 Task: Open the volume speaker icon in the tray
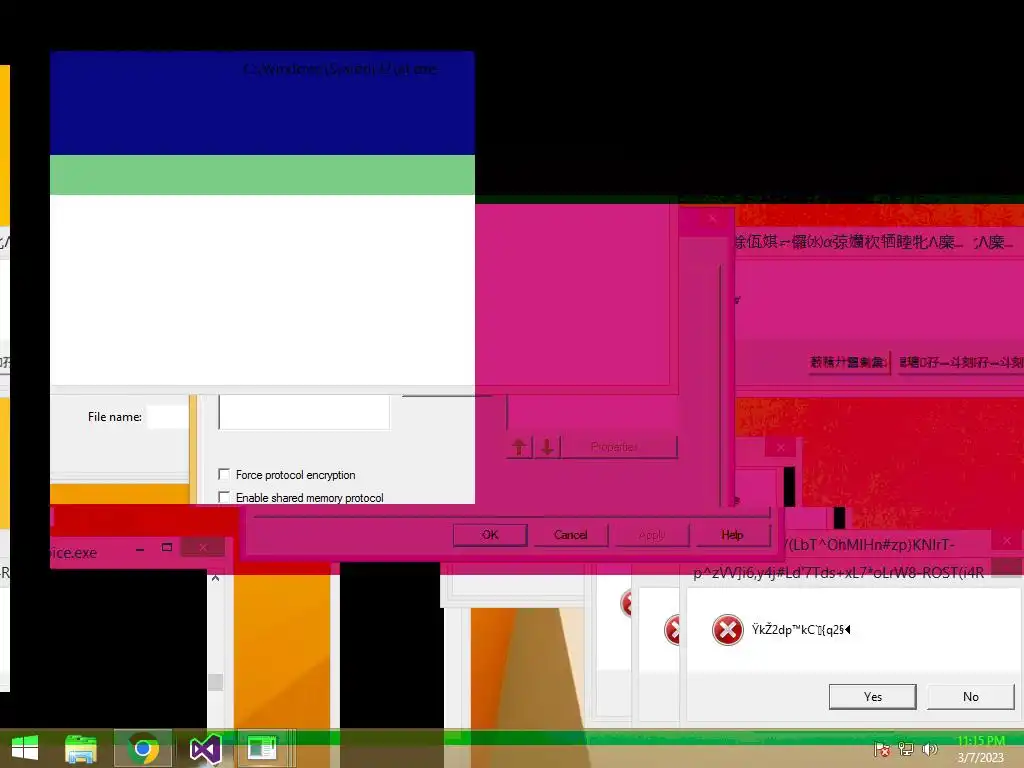[x=929, y=749]
